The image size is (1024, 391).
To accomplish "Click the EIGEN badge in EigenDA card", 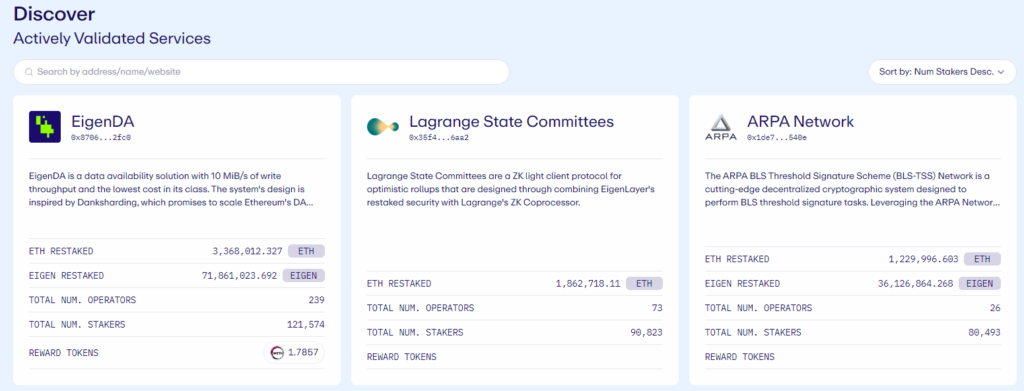I will coord(304,275).
